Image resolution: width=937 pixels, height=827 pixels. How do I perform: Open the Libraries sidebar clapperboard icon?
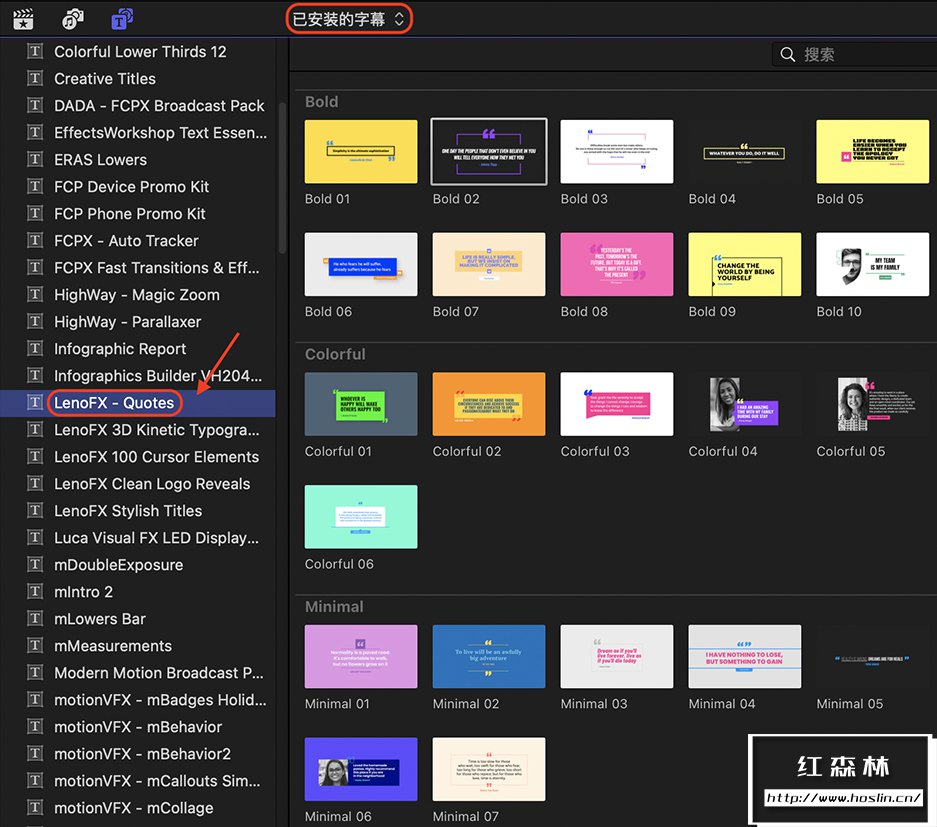click(x=23, y=19)
